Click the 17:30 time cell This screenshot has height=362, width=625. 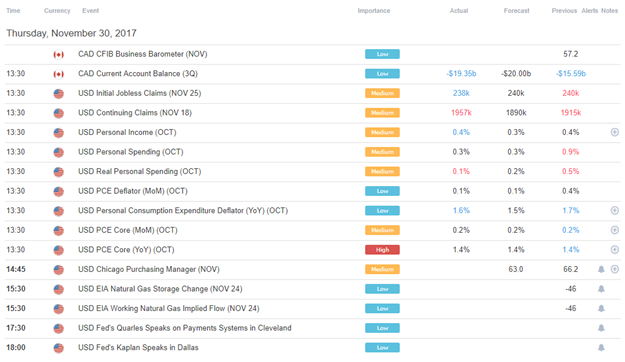click(x=16, y=328)
